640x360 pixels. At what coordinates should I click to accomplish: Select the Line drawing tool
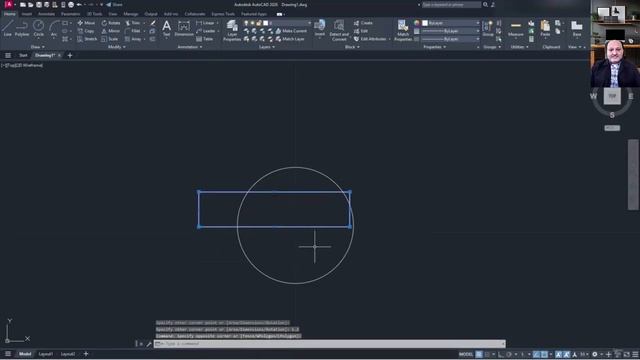pos(7,28)
